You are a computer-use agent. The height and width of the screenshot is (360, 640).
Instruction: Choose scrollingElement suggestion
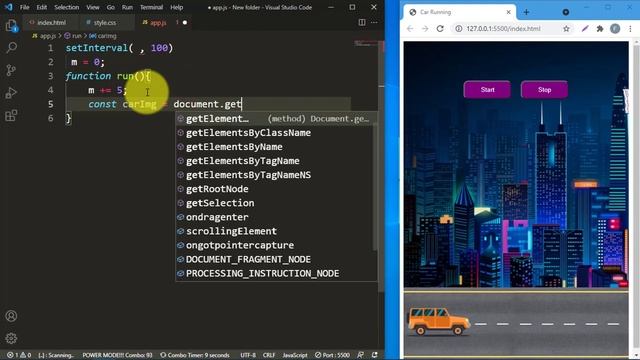click(276, 231)
